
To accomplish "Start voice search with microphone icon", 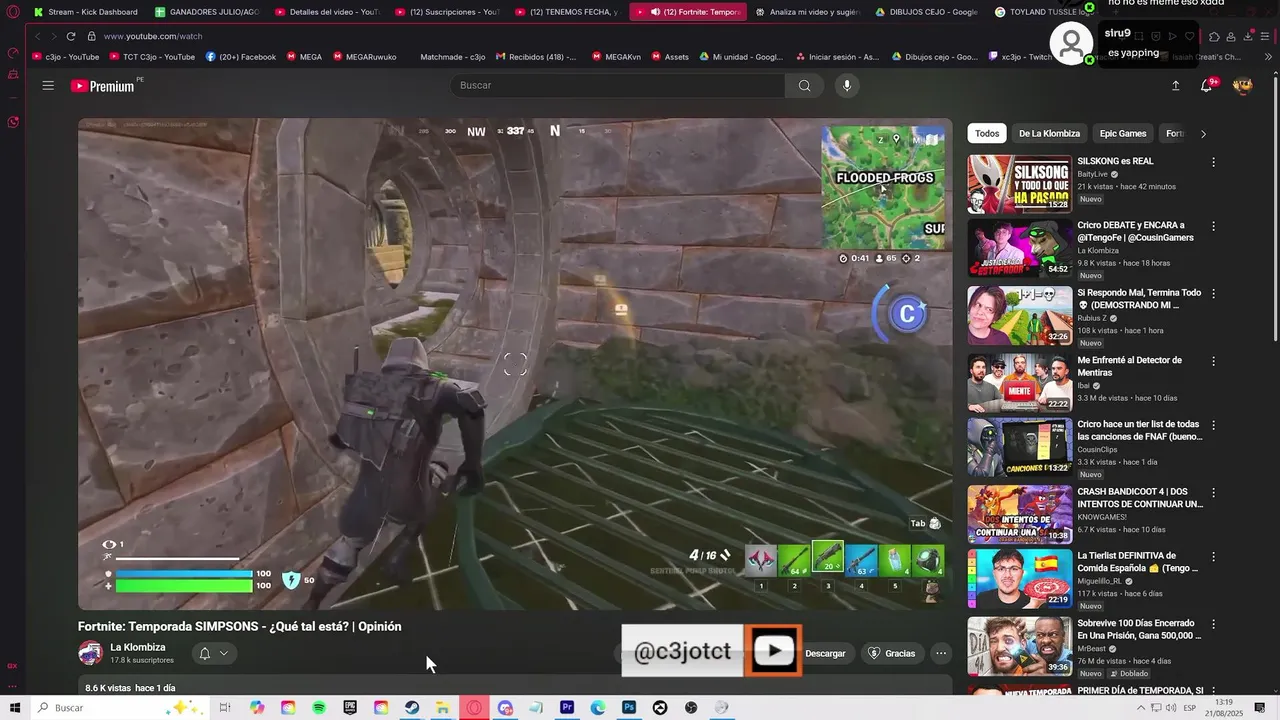I will 847,85.
